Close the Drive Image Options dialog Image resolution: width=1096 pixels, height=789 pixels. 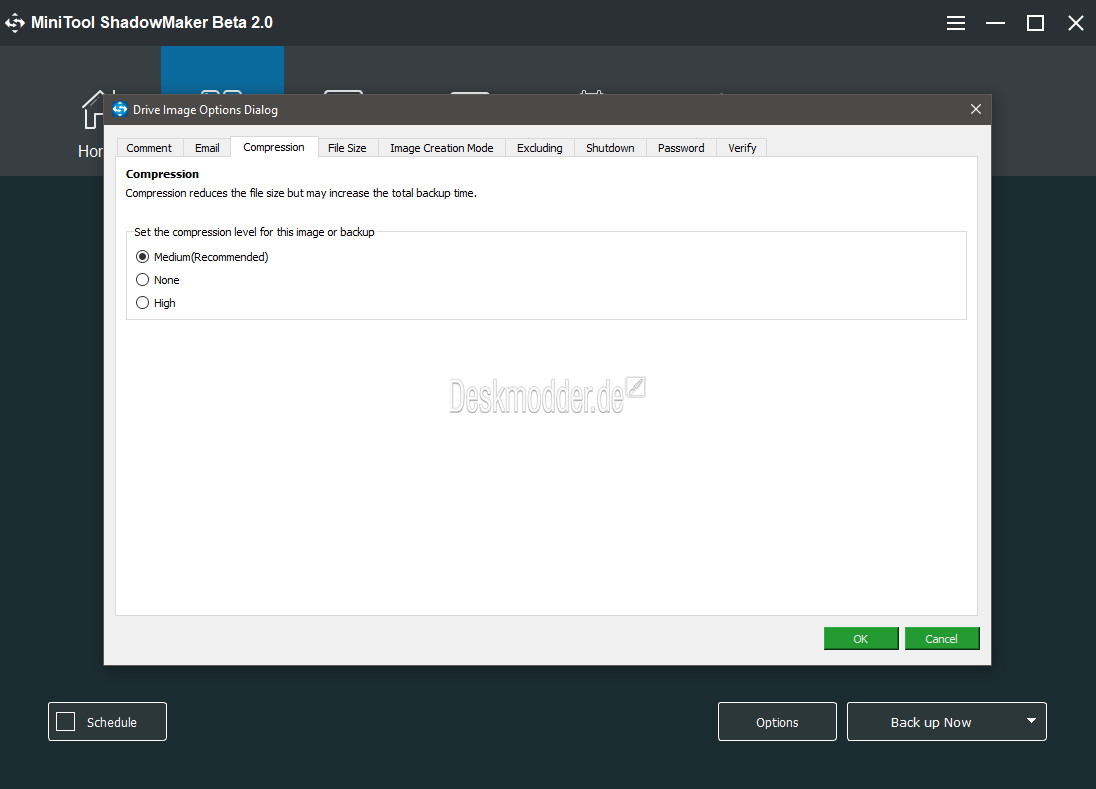click(976, 109)
